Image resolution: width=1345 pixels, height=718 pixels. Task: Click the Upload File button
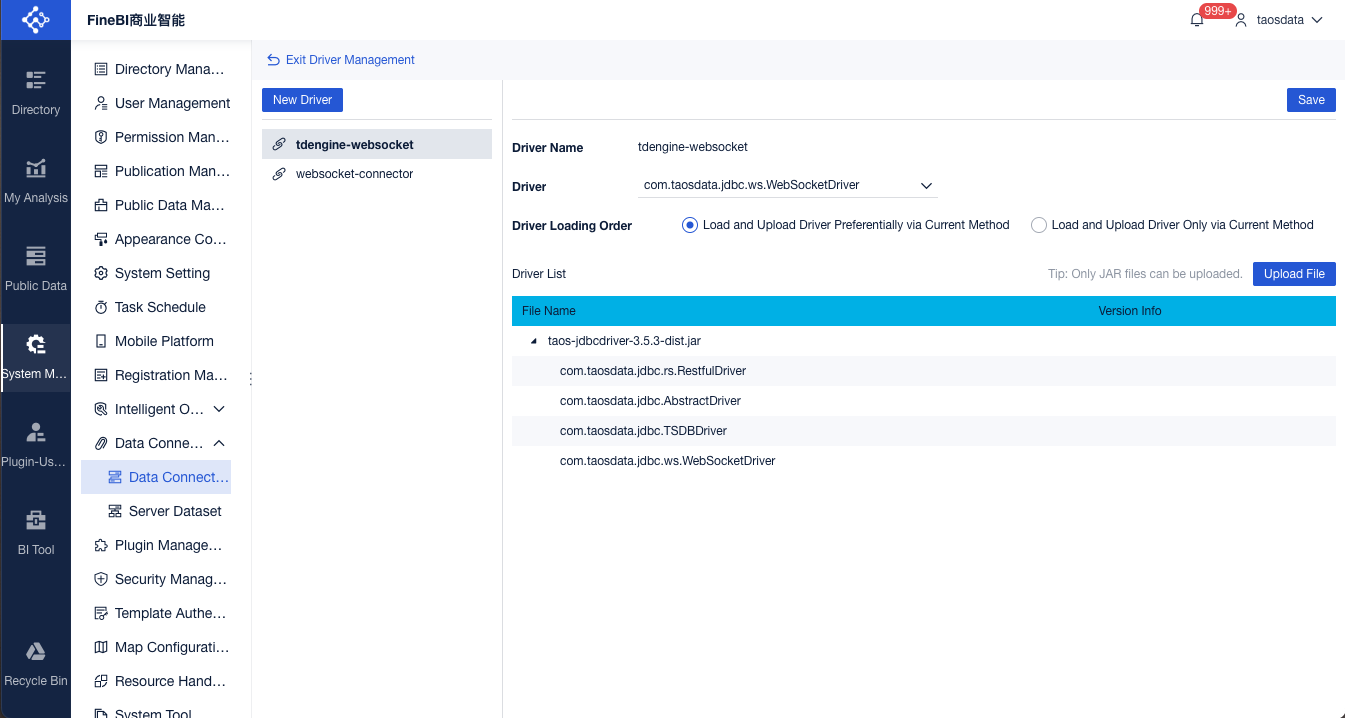point(1294,274)
